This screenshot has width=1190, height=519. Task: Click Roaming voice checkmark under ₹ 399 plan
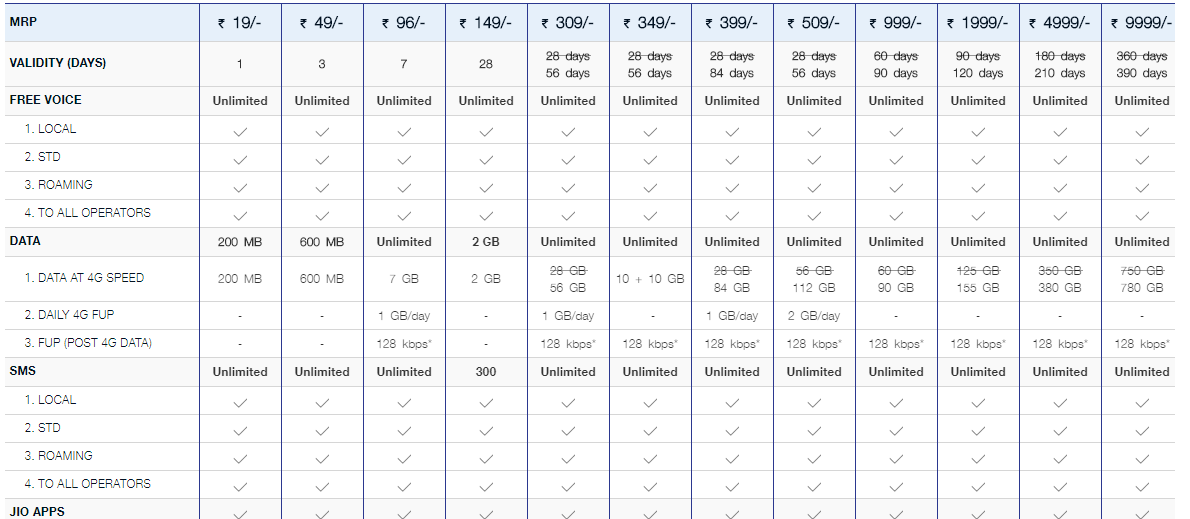[x=732, y=187]
